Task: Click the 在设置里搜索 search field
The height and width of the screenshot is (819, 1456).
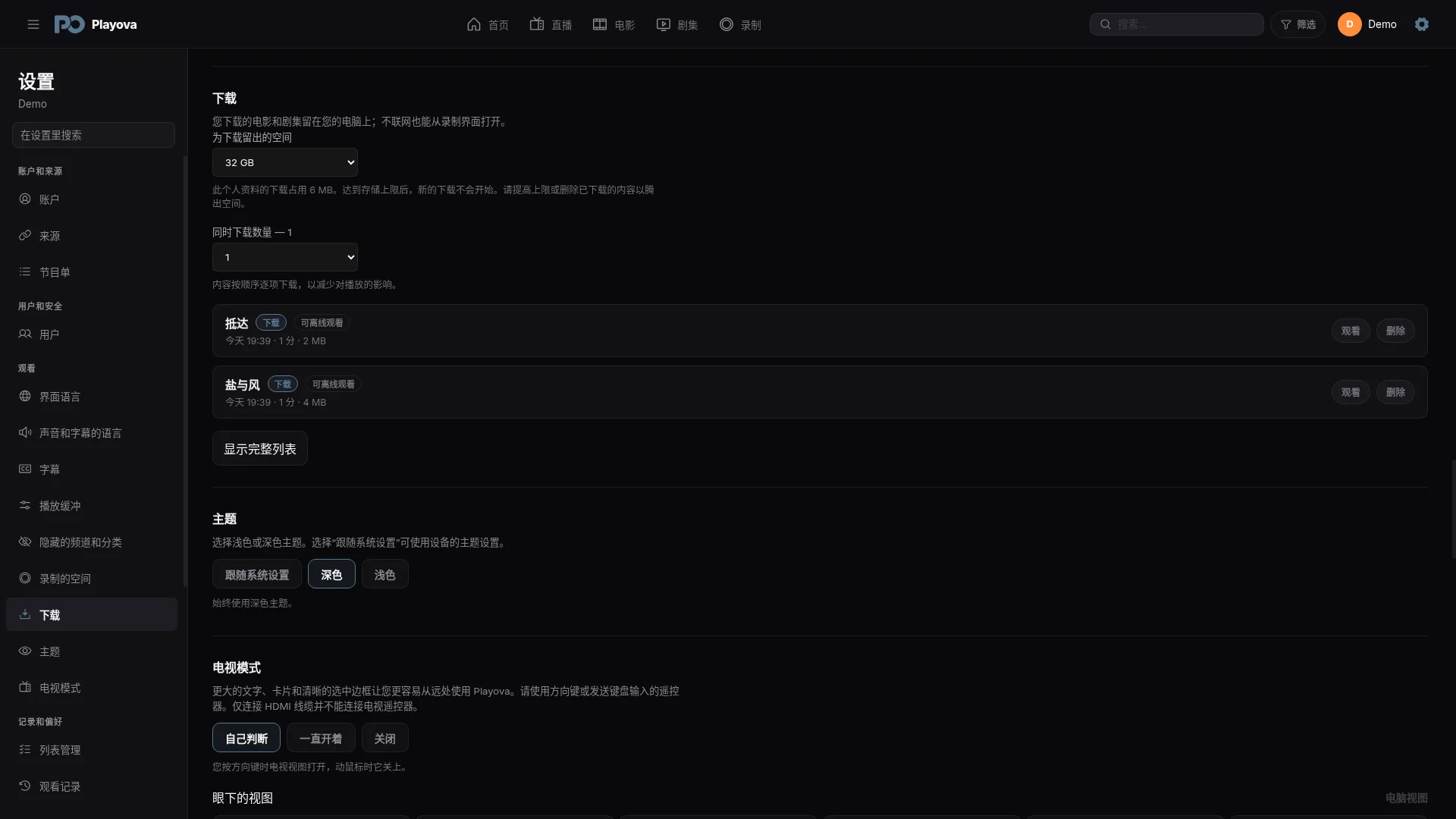Action: [x=93, y=135]
